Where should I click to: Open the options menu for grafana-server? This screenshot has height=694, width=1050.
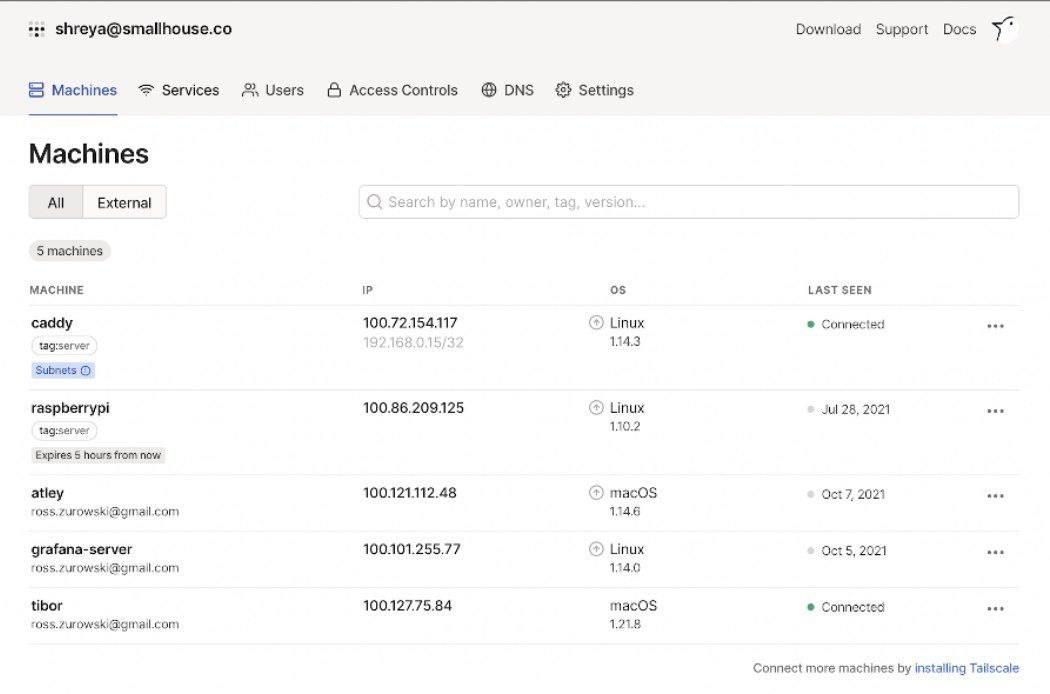click(996, 551)
